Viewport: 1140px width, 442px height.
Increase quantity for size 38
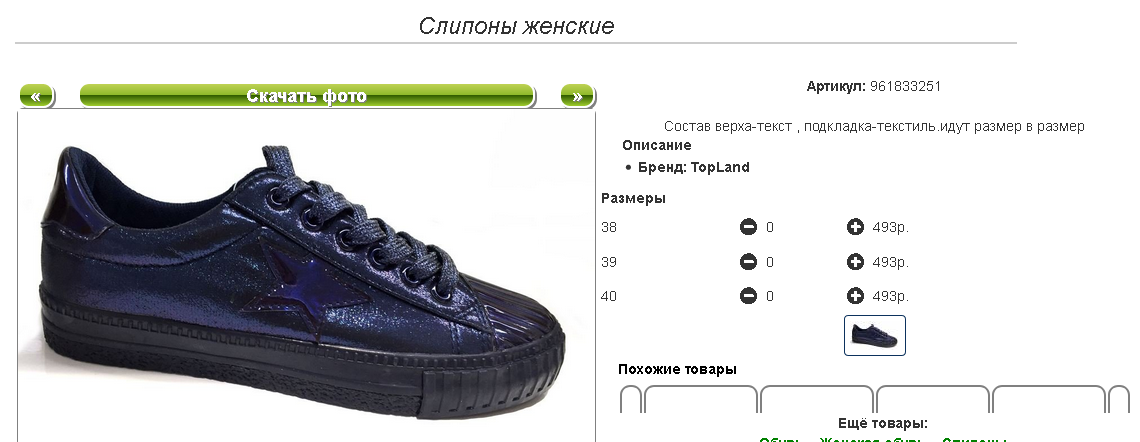pyautogui.click(x=855, y=228)
